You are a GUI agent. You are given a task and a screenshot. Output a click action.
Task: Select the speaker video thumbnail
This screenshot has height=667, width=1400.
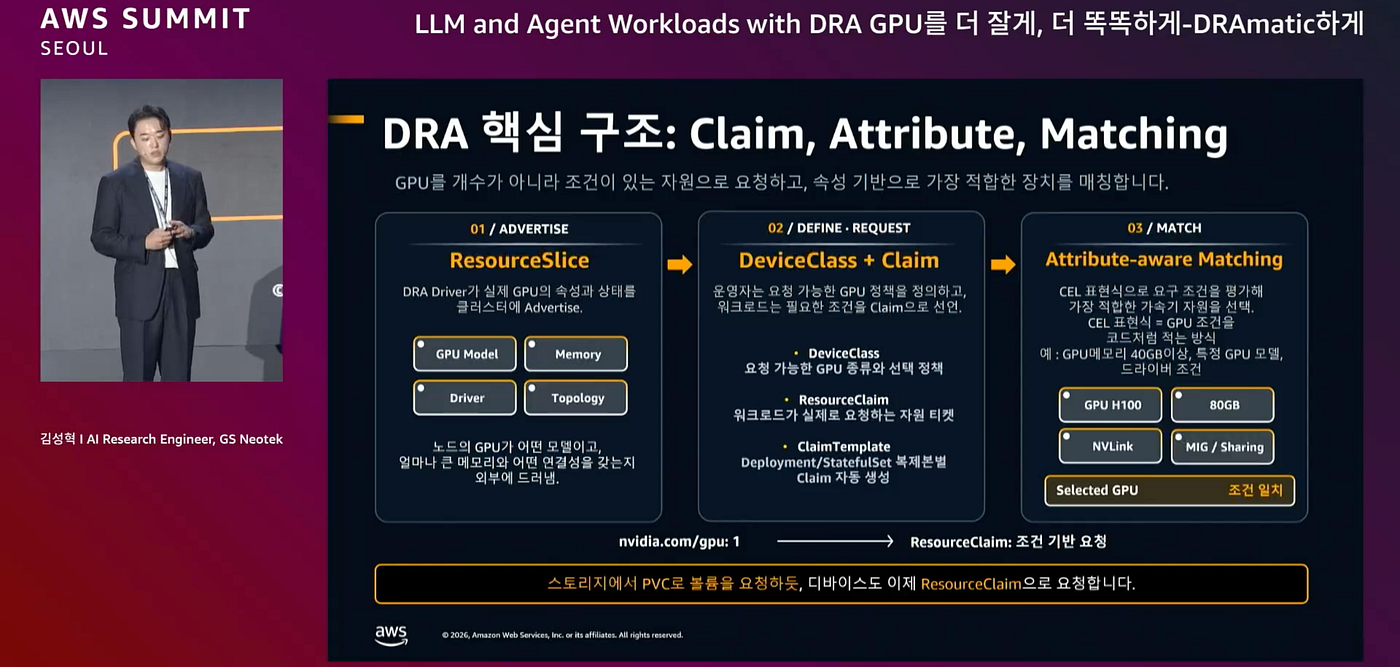161,230
